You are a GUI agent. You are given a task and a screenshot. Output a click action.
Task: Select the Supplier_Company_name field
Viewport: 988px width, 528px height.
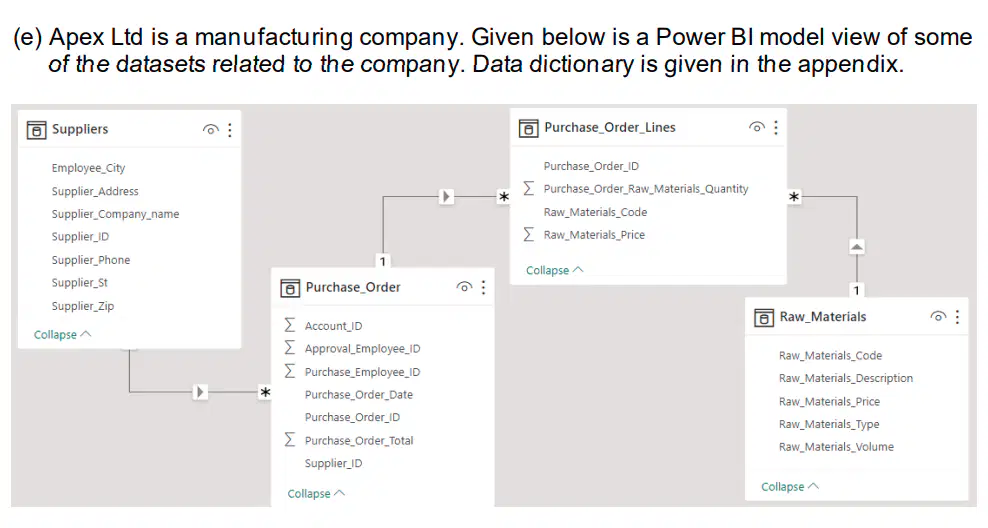tap(115, 214)
